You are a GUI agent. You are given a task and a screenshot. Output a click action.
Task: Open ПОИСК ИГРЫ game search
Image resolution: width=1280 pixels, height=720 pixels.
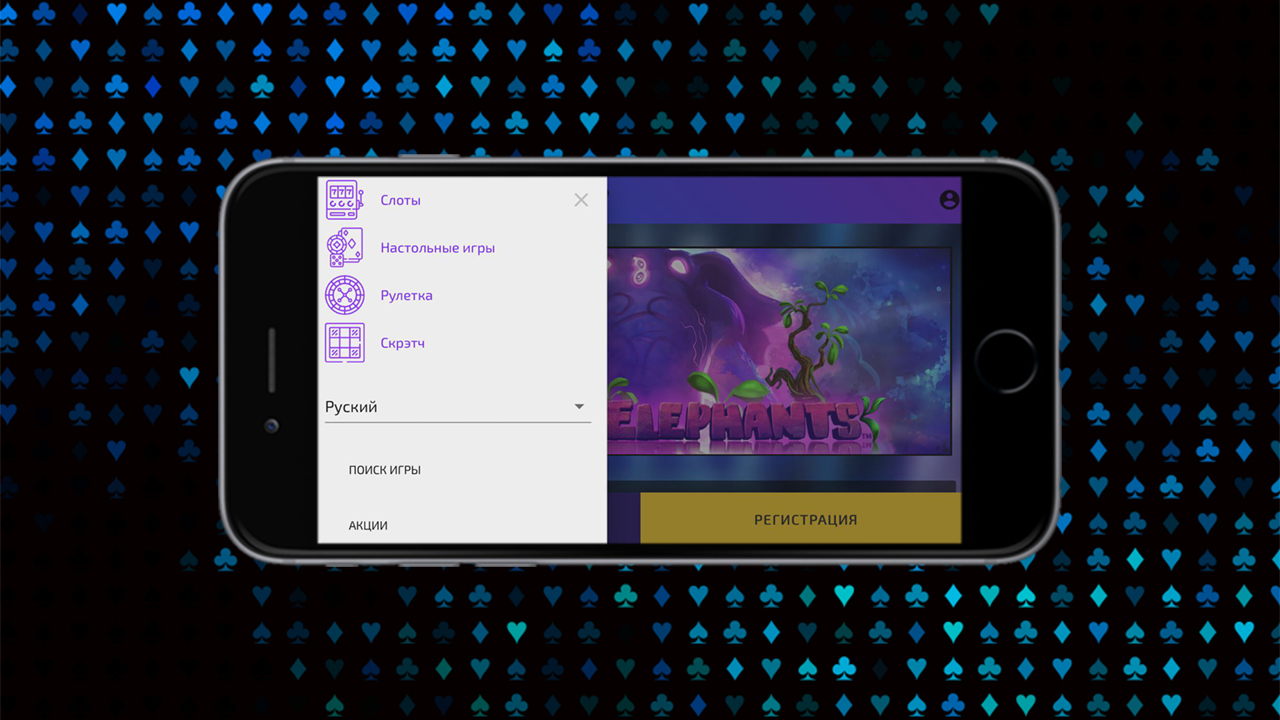[384, 470]
